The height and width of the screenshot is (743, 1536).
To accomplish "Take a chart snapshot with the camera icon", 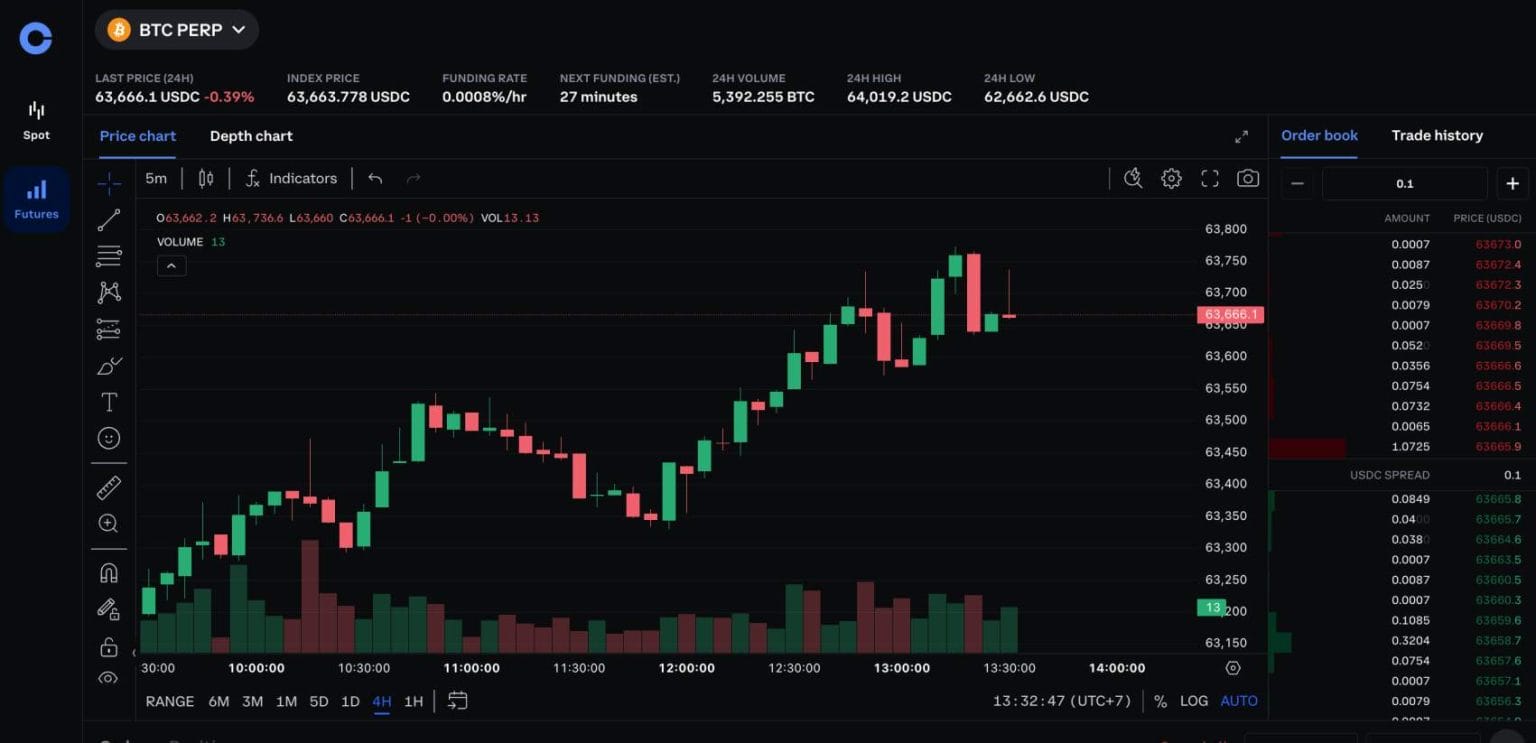I will pos(1247,177).
